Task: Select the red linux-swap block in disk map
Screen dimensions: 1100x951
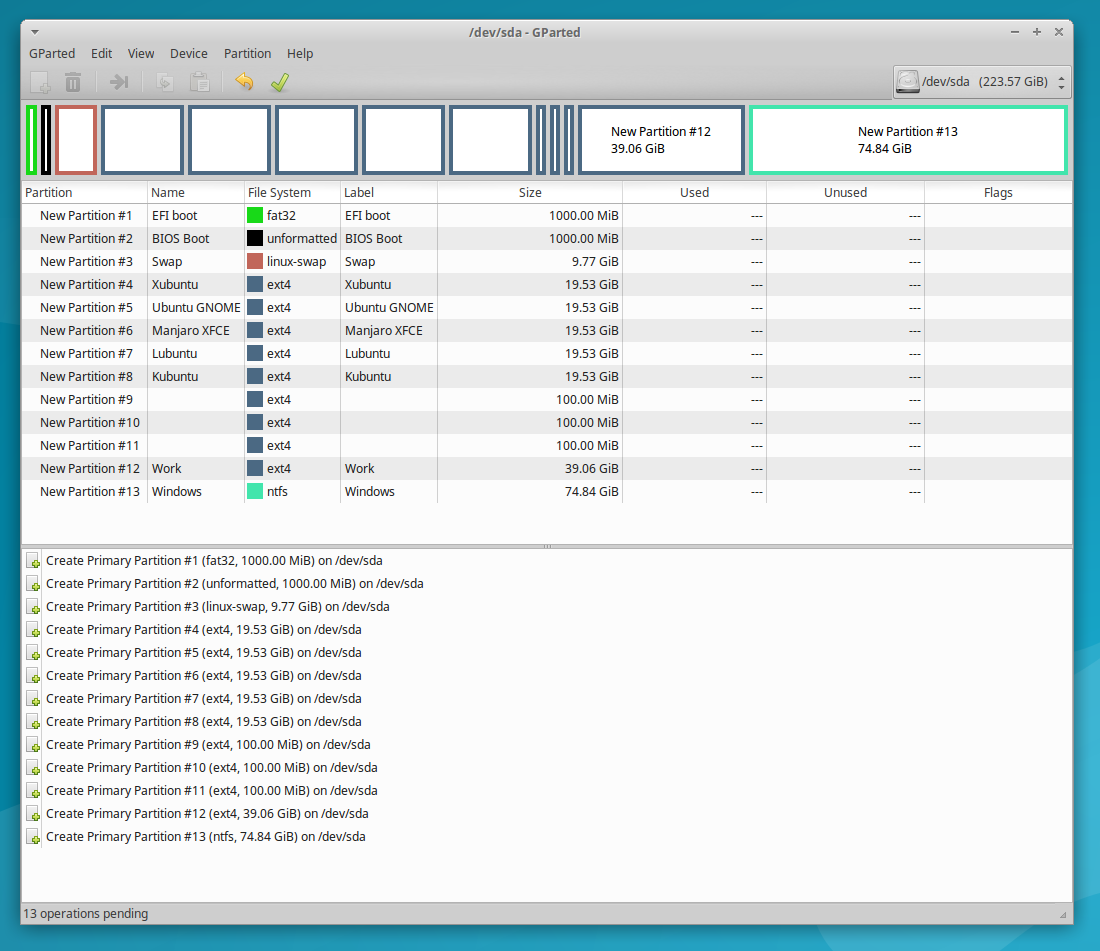Action: [x=76, y=140]
